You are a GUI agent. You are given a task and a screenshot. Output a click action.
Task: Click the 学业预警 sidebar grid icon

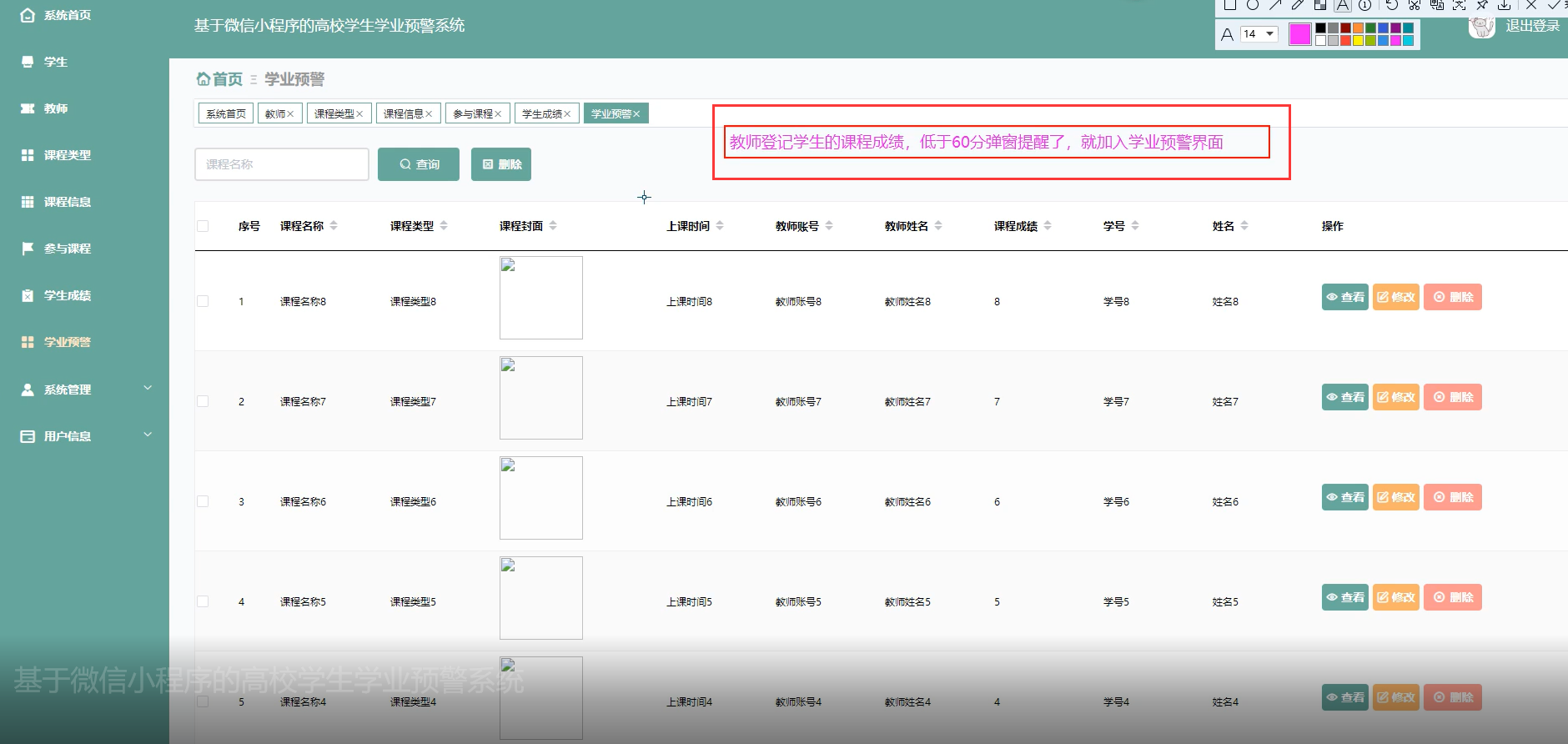point(28,342)
